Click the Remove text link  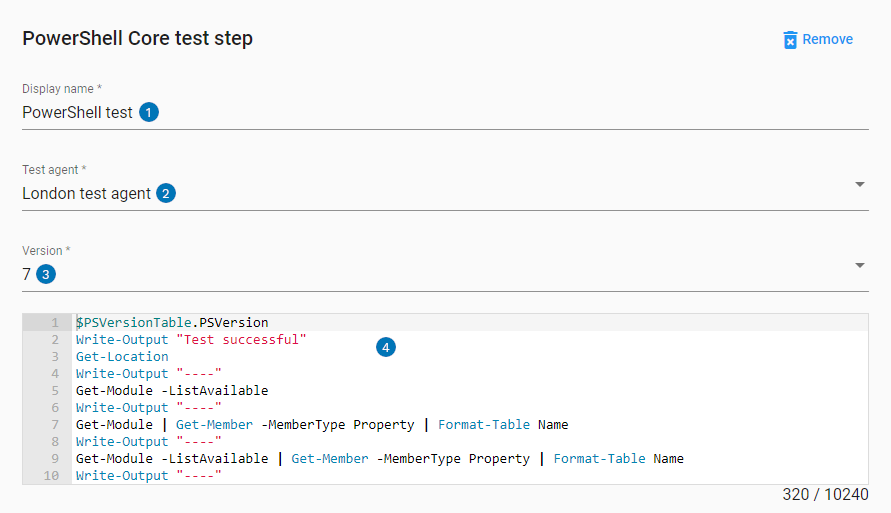[827, 39]
